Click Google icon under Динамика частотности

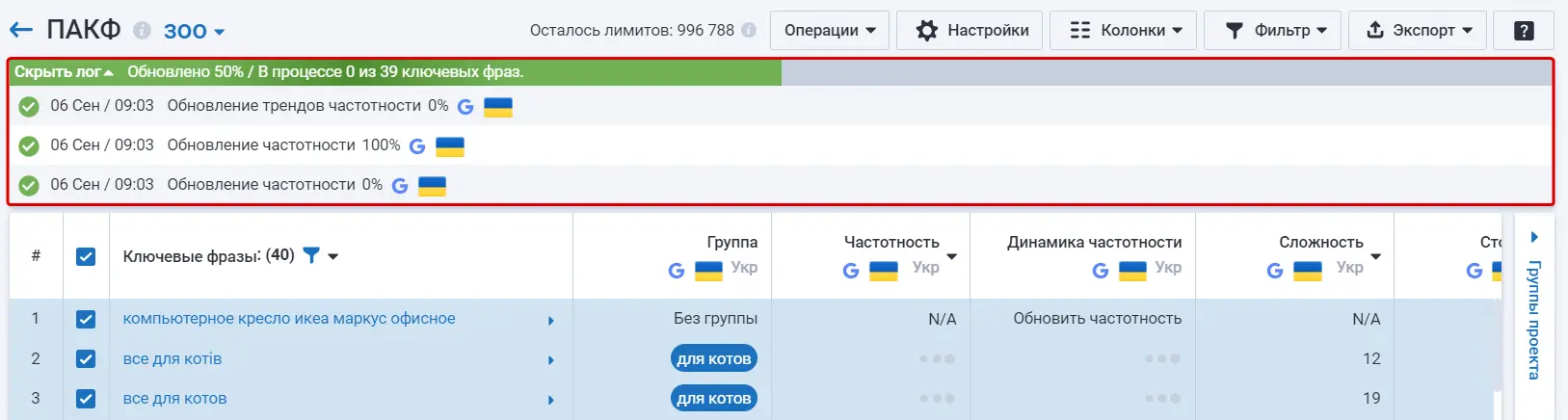coord(1101,271)
